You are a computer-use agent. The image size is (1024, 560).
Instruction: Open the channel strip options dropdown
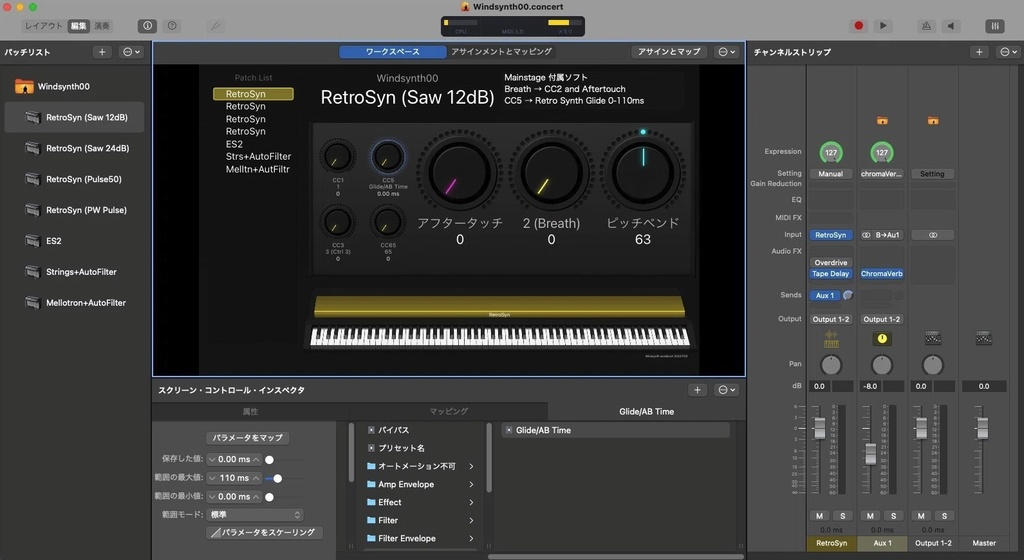pyautogui.click(x=1008, y=52)
